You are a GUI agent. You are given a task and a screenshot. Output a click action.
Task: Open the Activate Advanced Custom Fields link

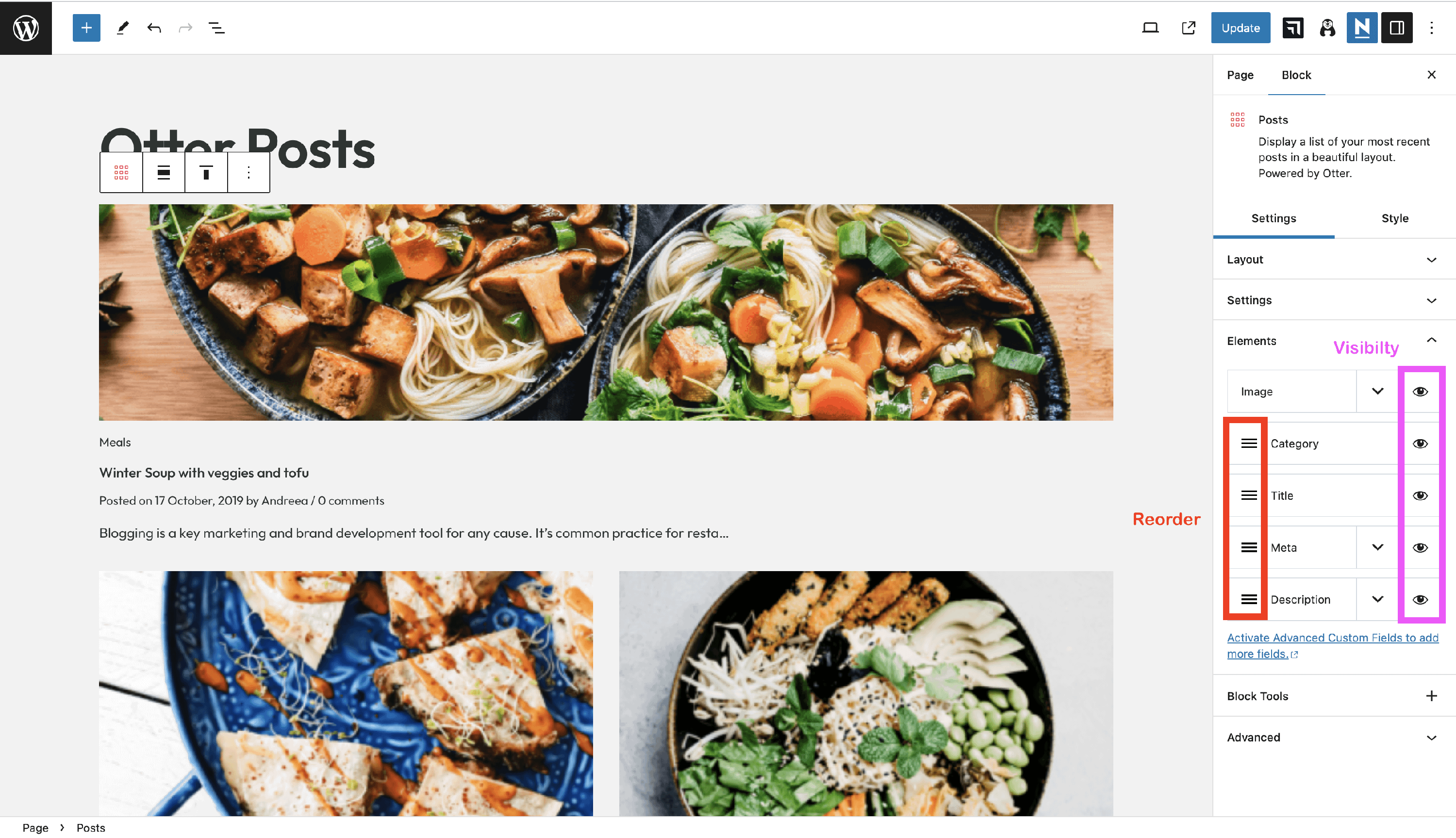[1332, 646]
